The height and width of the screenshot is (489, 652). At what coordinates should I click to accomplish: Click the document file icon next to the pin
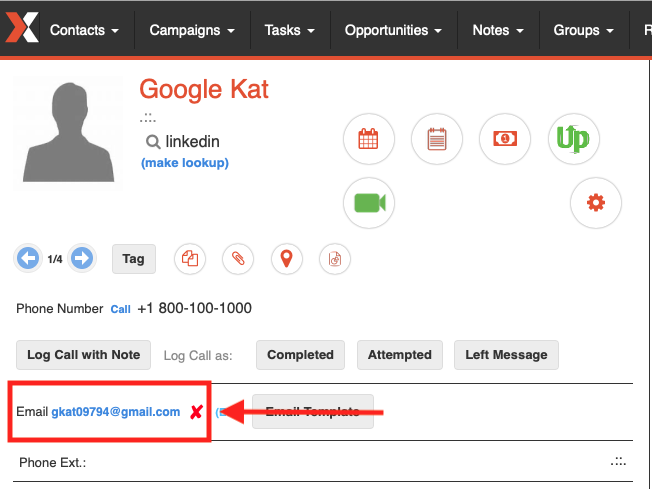pyautogui.click(x=335, y=259)
